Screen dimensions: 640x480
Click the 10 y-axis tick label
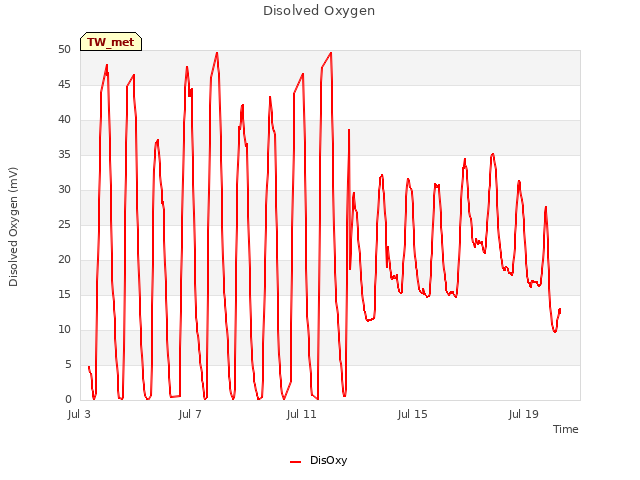(64, 329)
